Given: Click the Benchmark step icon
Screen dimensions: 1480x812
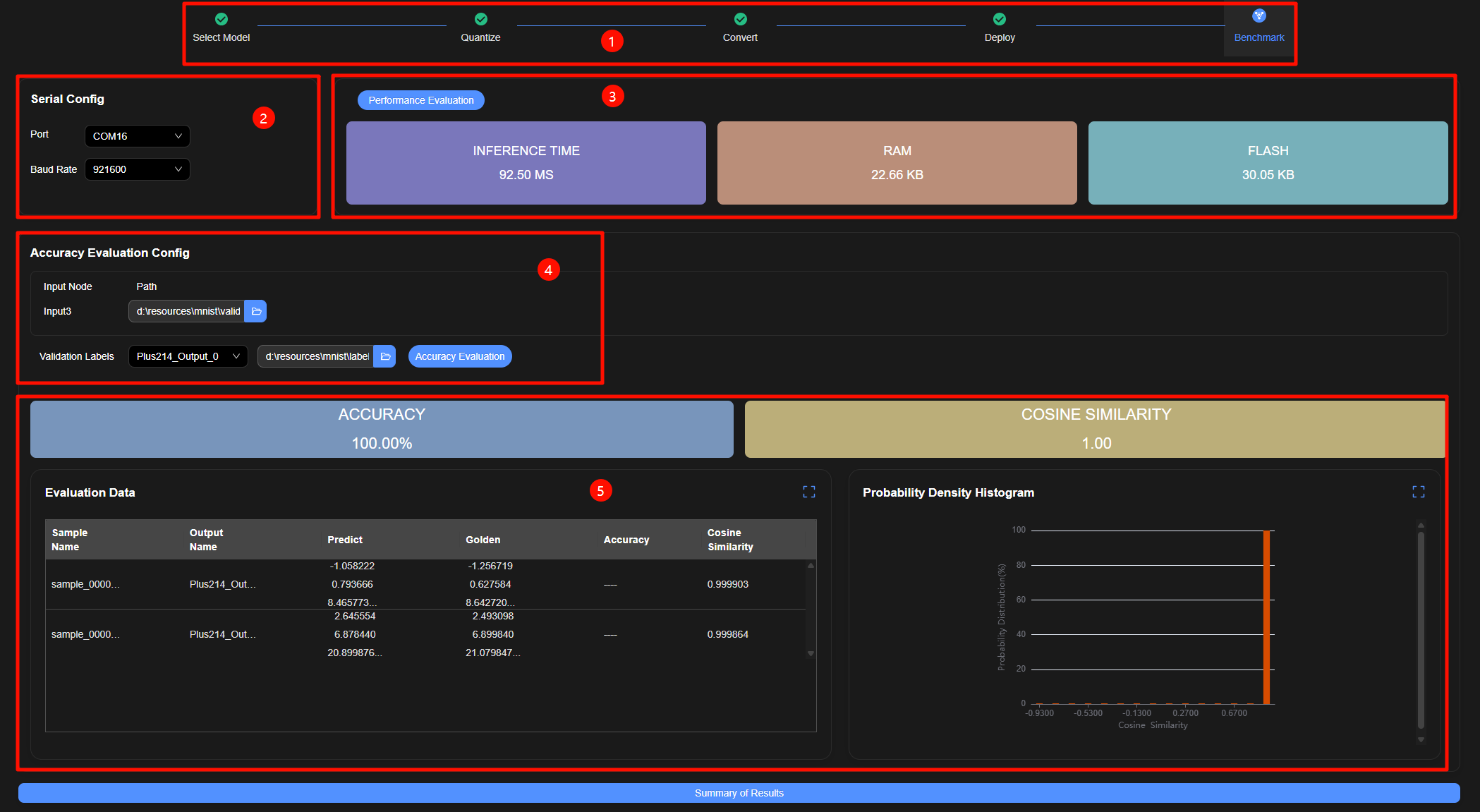Looking at the screenshot, I should [x=1259, y=16].
